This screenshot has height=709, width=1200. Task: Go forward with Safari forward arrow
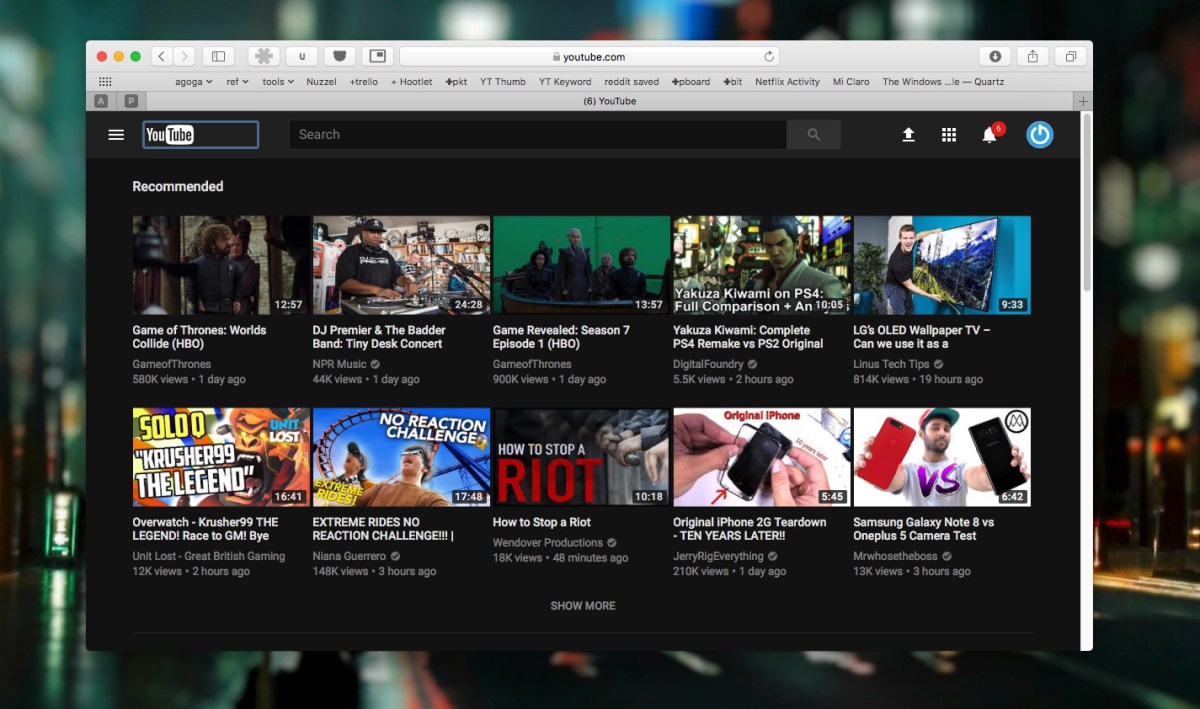[x=185, y=56]
